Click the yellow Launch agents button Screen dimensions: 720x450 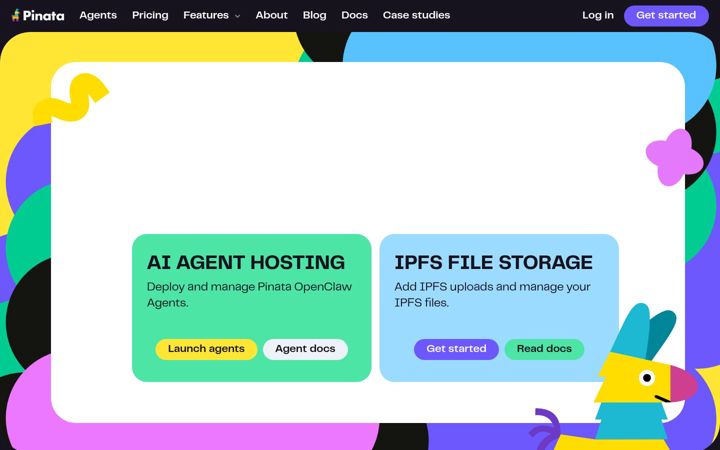[x=206, y=349]
